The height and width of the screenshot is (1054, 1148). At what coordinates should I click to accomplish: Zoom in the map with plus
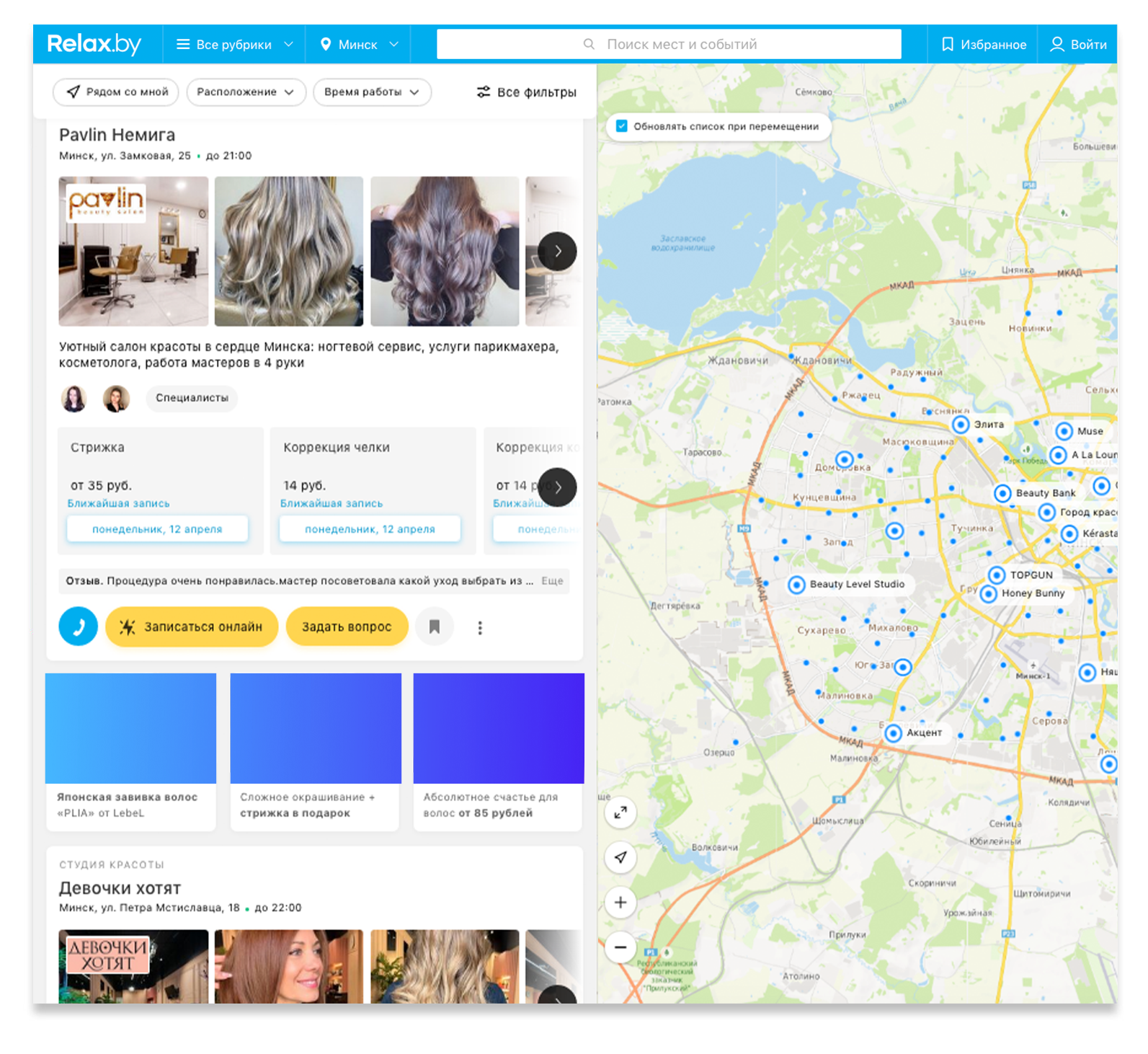tap(620, 902)
